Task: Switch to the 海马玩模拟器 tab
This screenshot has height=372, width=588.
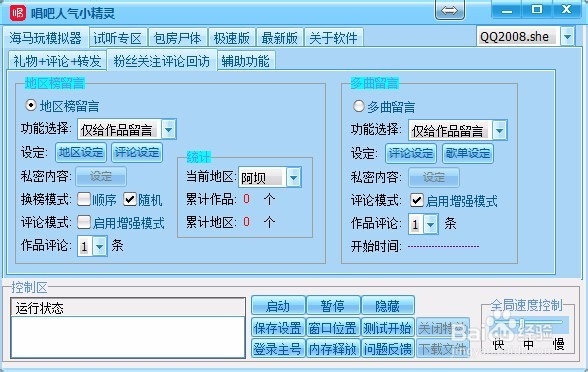Action: tap(45, 38)
